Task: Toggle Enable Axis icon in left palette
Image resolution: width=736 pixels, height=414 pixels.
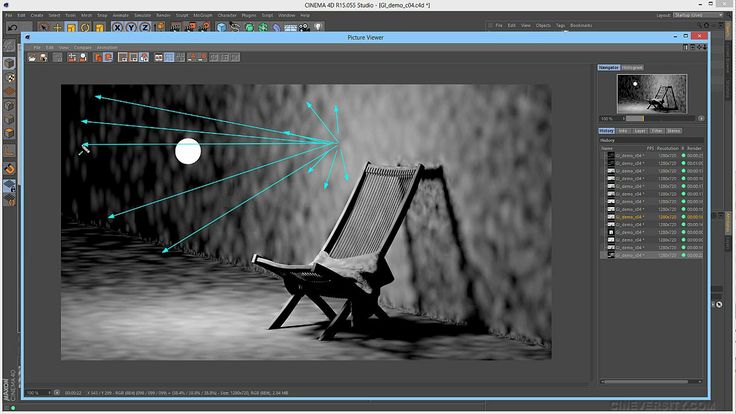Action: tap(9, 151)
